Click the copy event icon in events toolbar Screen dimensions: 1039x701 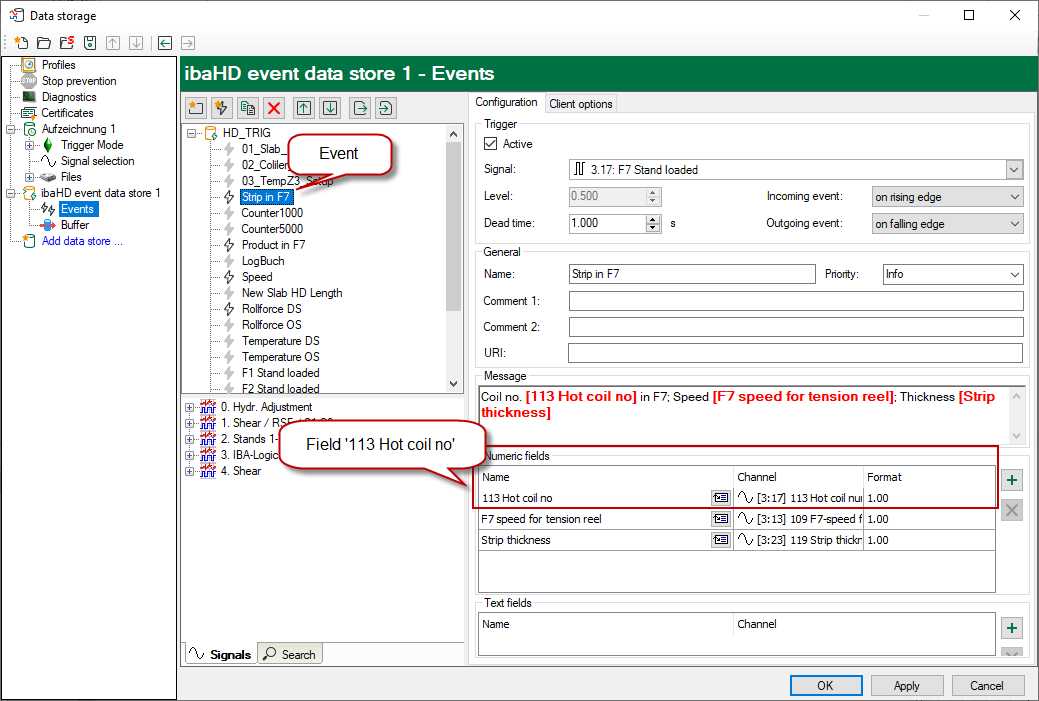247,108
